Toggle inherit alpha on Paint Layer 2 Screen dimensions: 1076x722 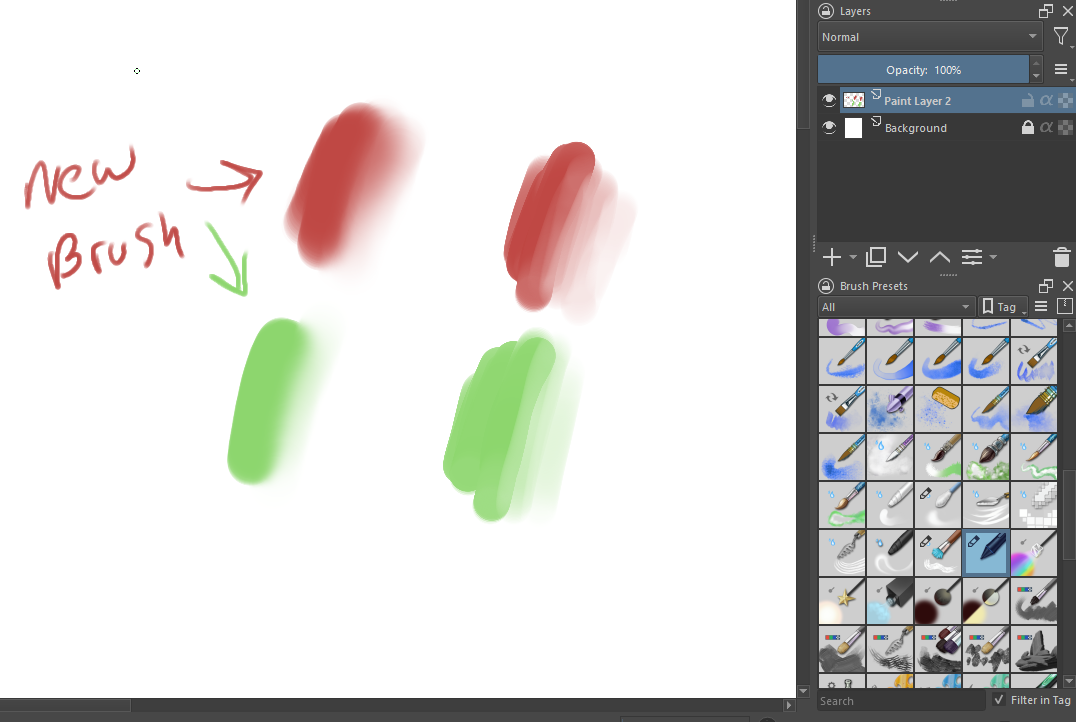pos(1046,100)
